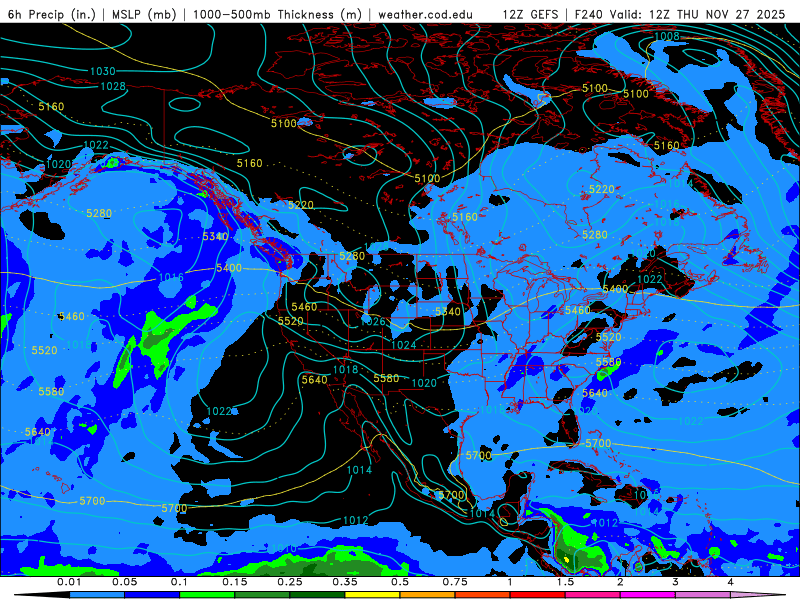The height and width of the screenshot is (600, 800).
Task: Click the bright green 0.1–0.15 legend swatch
Action: point(207,595)
